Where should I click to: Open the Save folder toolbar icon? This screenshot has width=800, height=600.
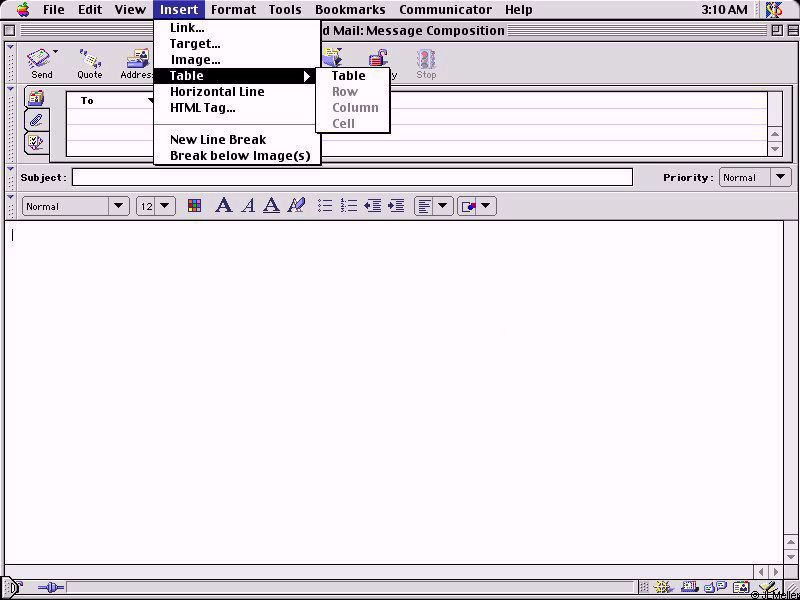pyautogui.click(x=332, y=57)
